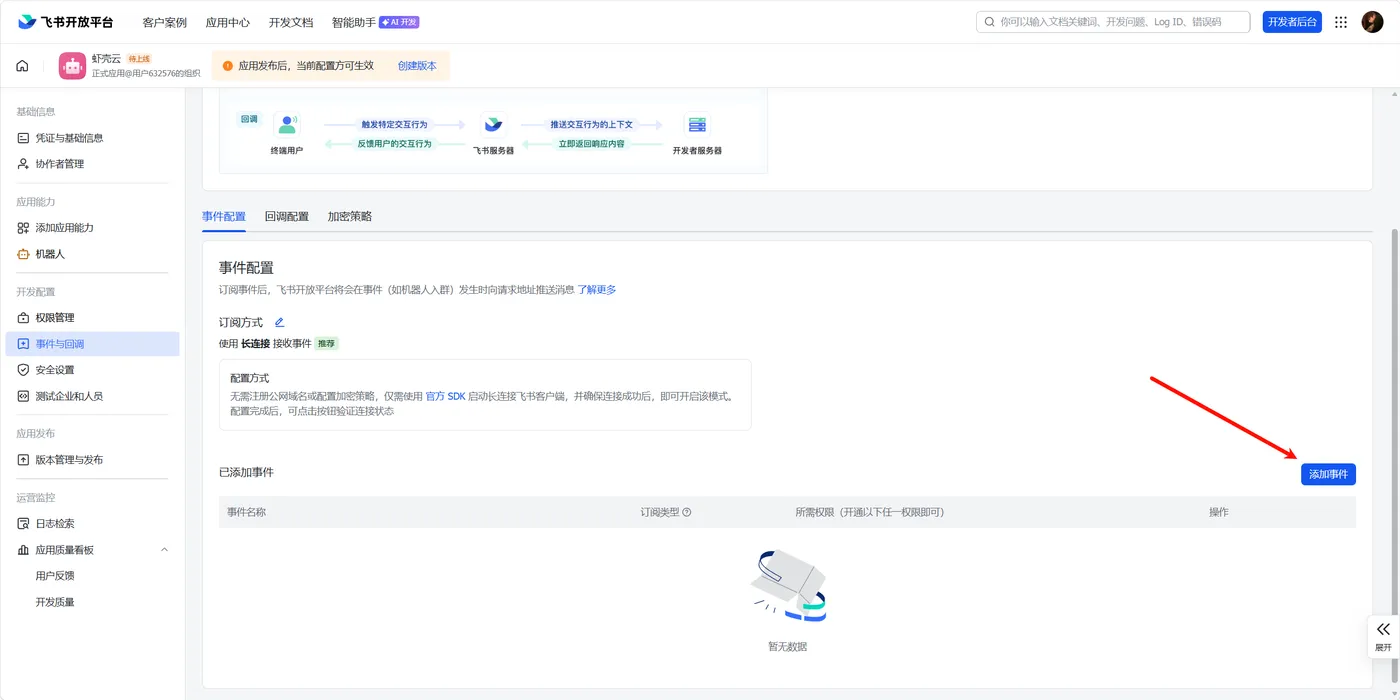
Task: Open the 官方 SDK link
Action: (446, 396)
